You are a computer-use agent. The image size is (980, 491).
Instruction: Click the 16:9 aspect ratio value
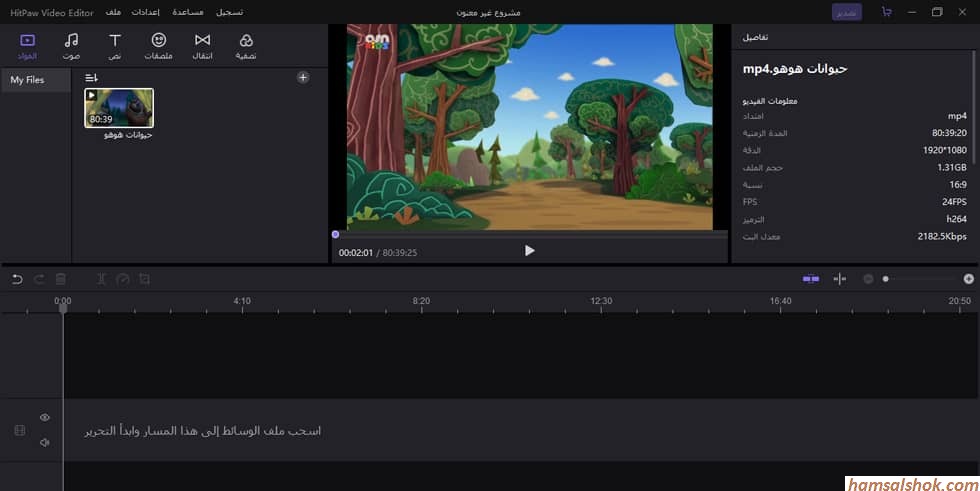[958, 185]
